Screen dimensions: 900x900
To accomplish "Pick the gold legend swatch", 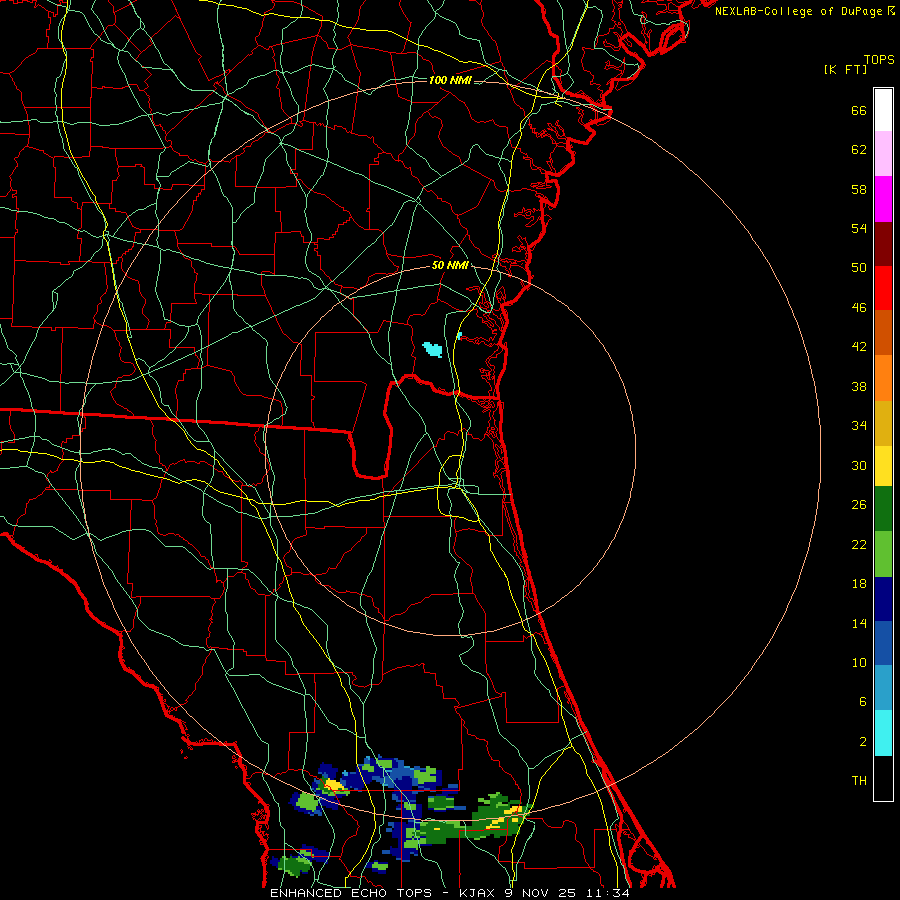I will tap(883, 424).
